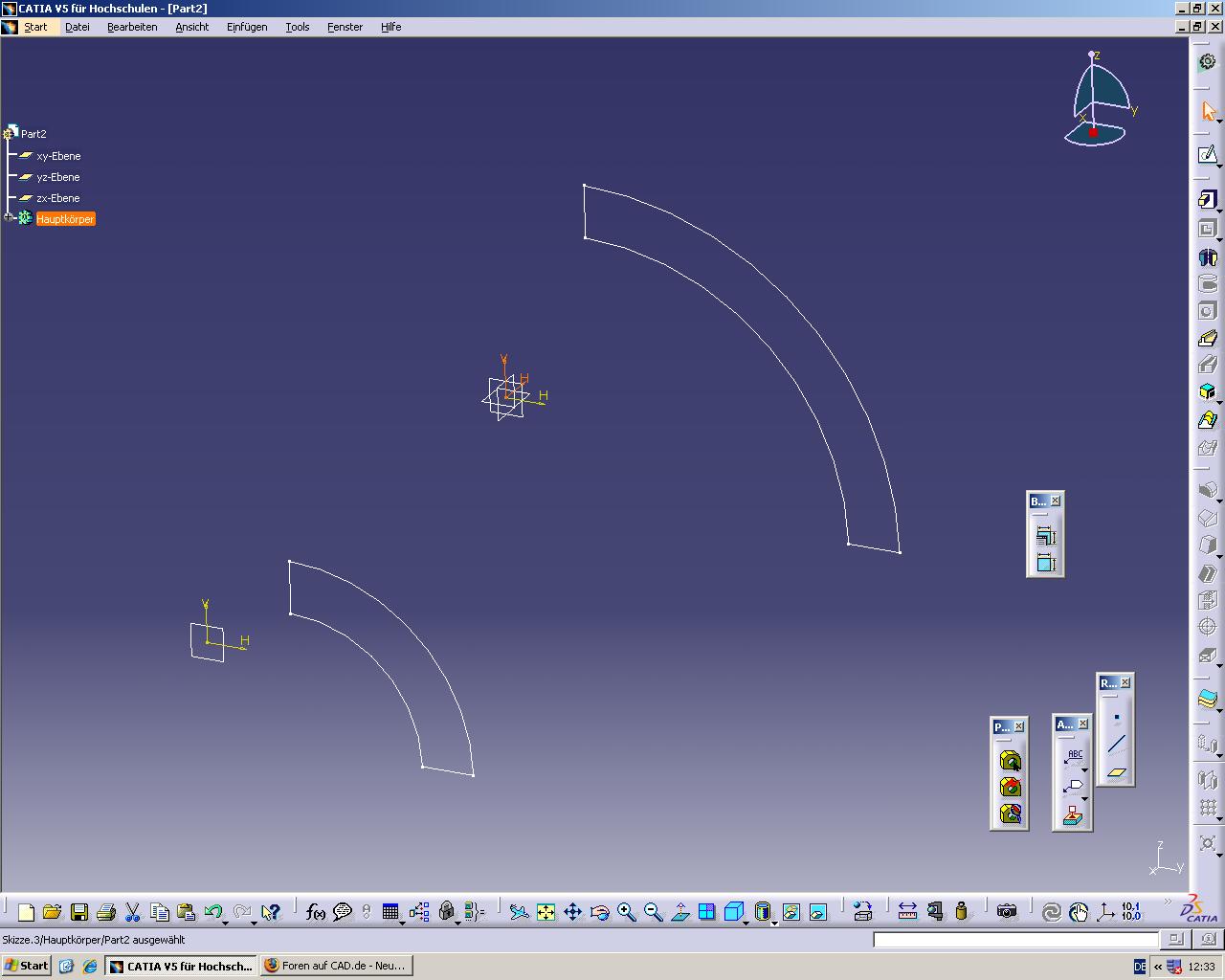The width and height of the screenshot is (1225, 980).
Task: Select the Pan arrows icon
Action: point(572,912)
